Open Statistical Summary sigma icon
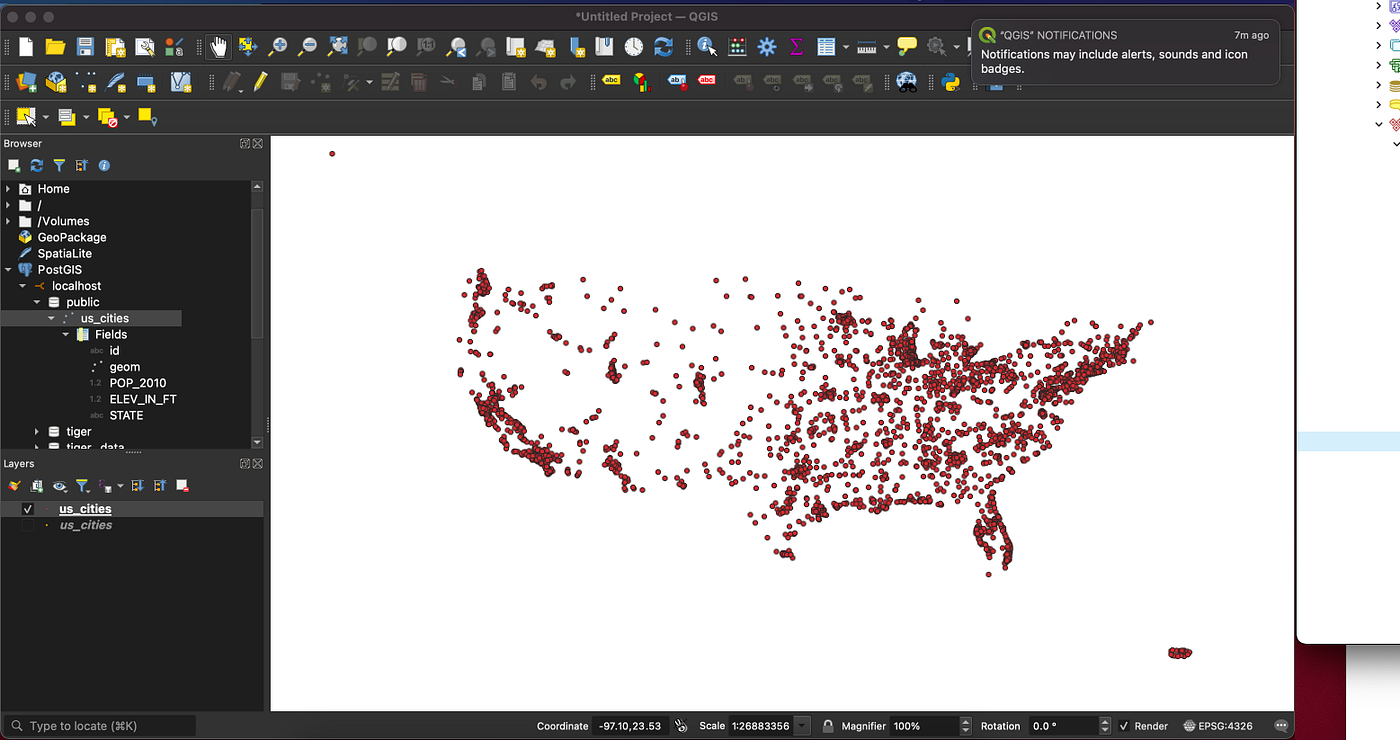Image resolution: width=1400 pixels, height=740 pixels. (x=797, y=47)
